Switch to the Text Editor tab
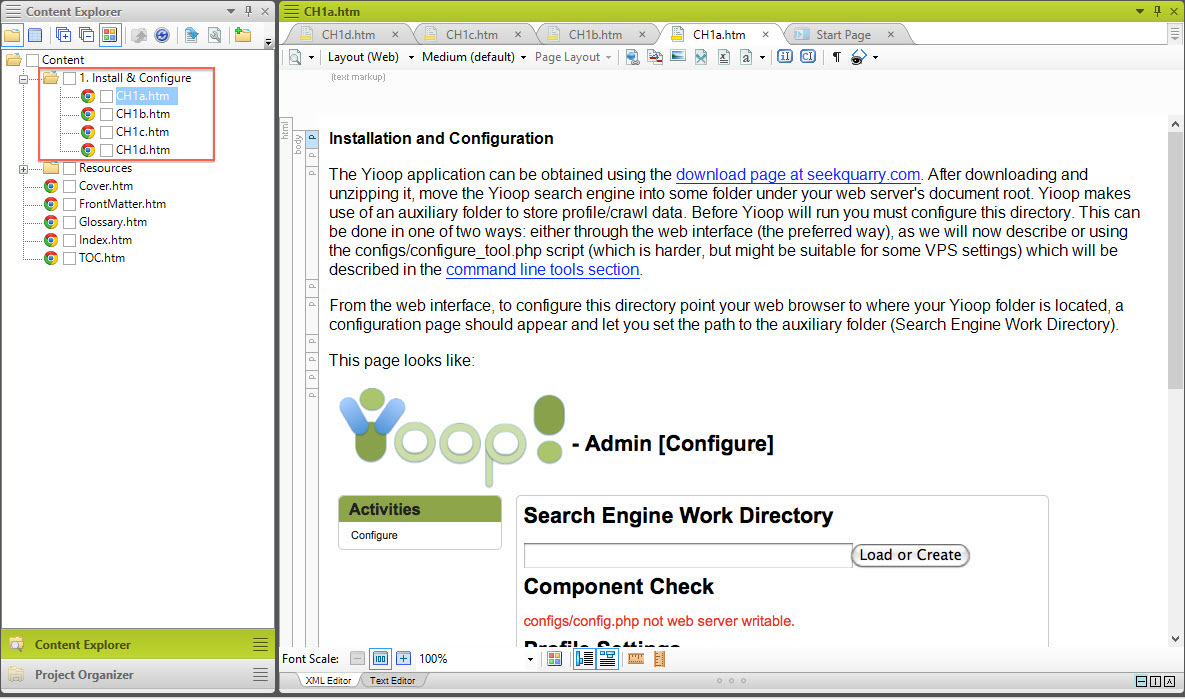The width and height of the screenshot is (1185, 699). tap(393, 681)
